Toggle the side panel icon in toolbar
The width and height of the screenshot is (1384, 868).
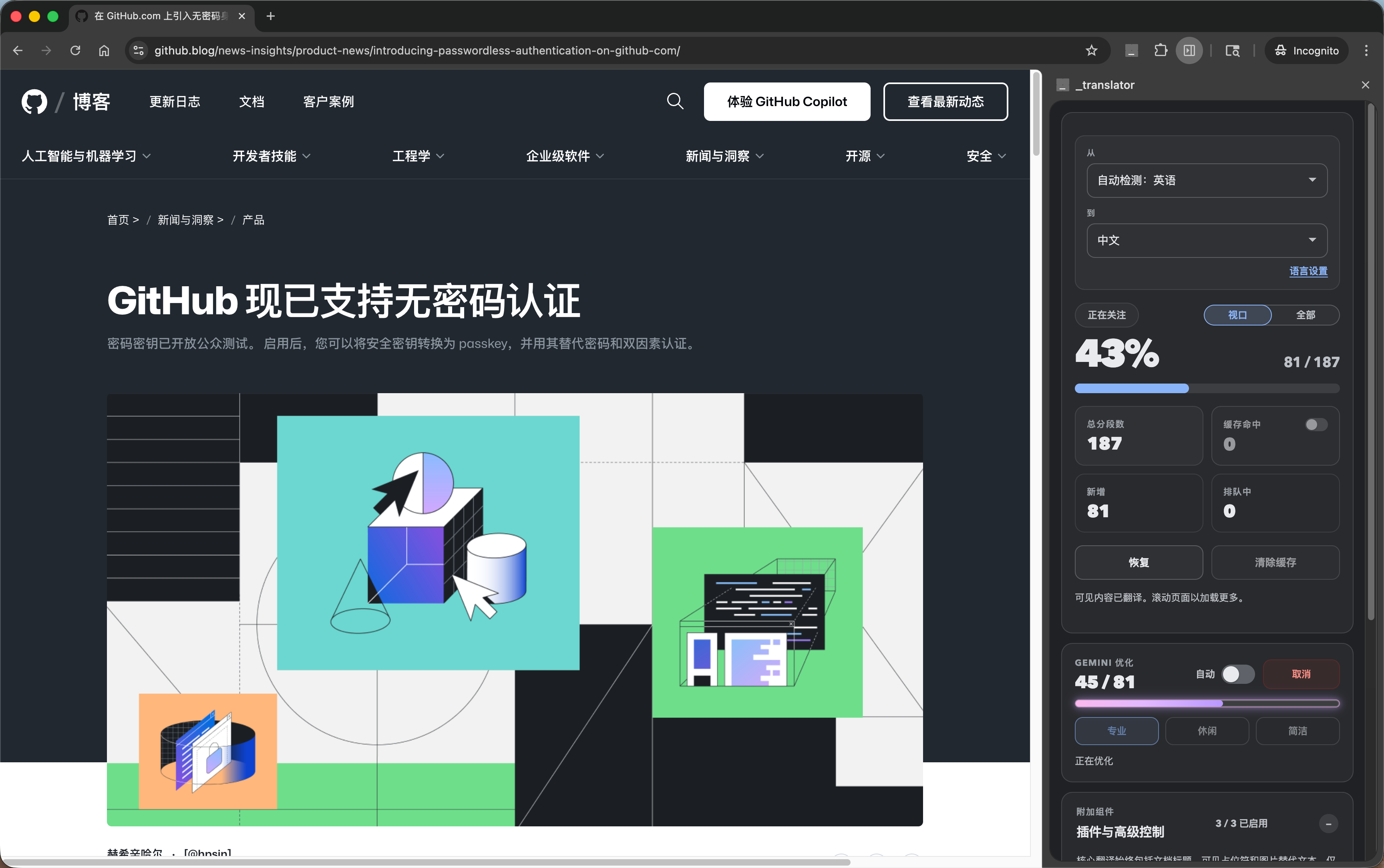(x=1189, y=50)
